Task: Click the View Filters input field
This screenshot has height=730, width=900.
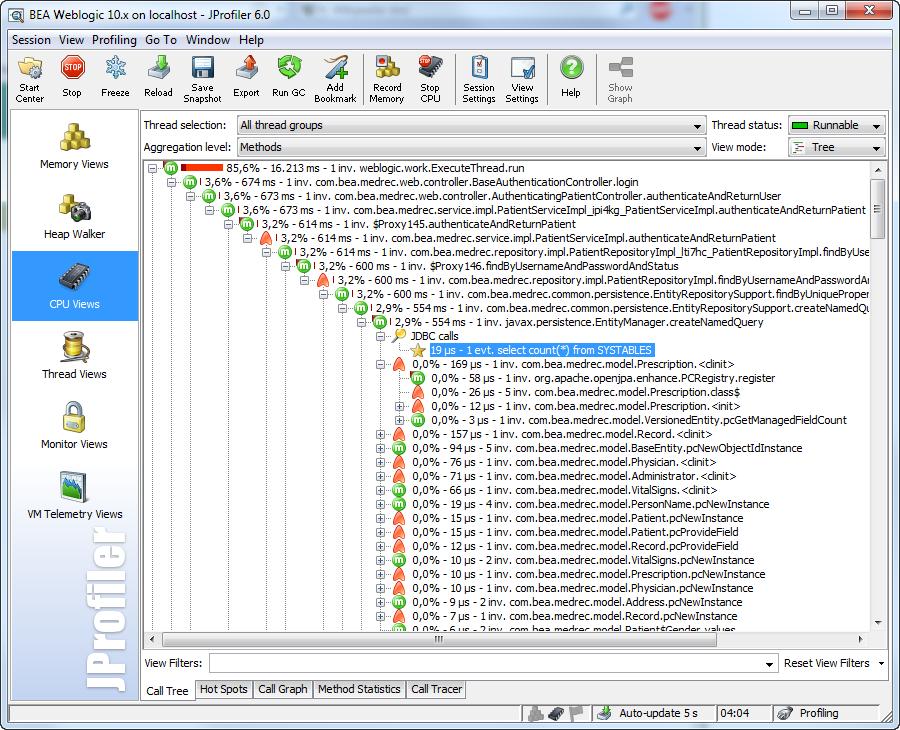Action: coord(486,664)
